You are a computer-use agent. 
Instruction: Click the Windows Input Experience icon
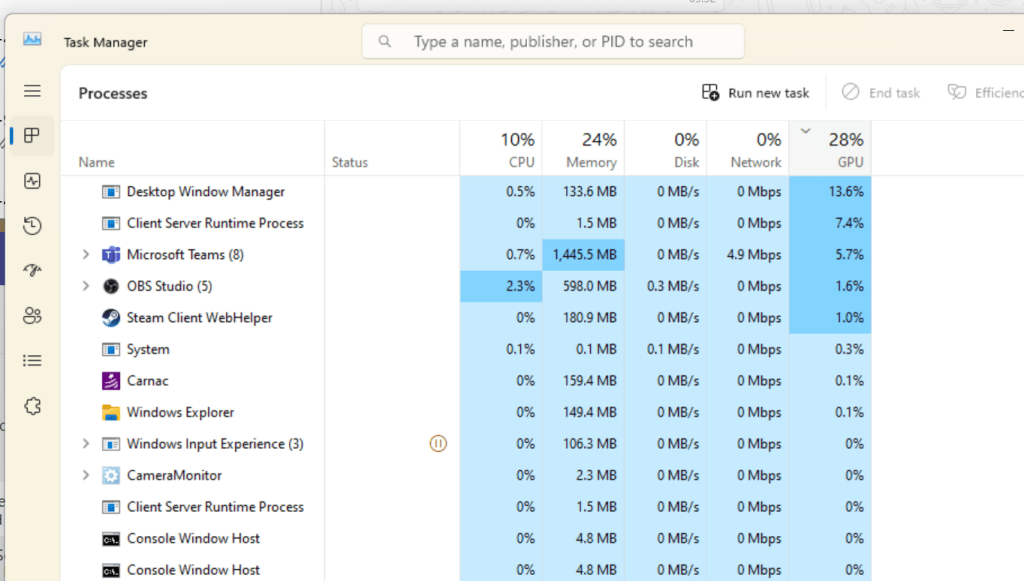(111, 444)
